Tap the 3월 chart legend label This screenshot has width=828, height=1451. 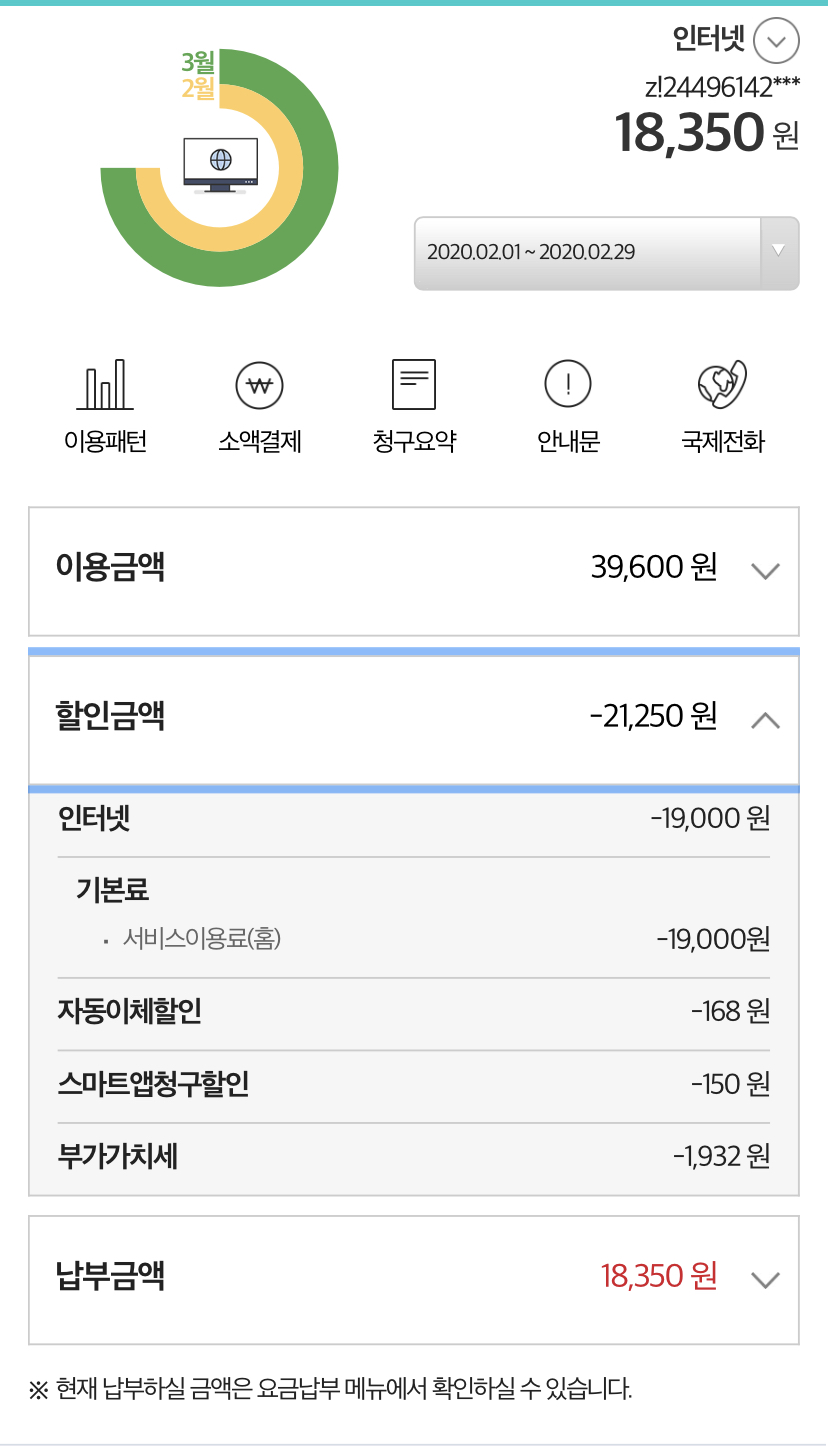tap(198, 62)
